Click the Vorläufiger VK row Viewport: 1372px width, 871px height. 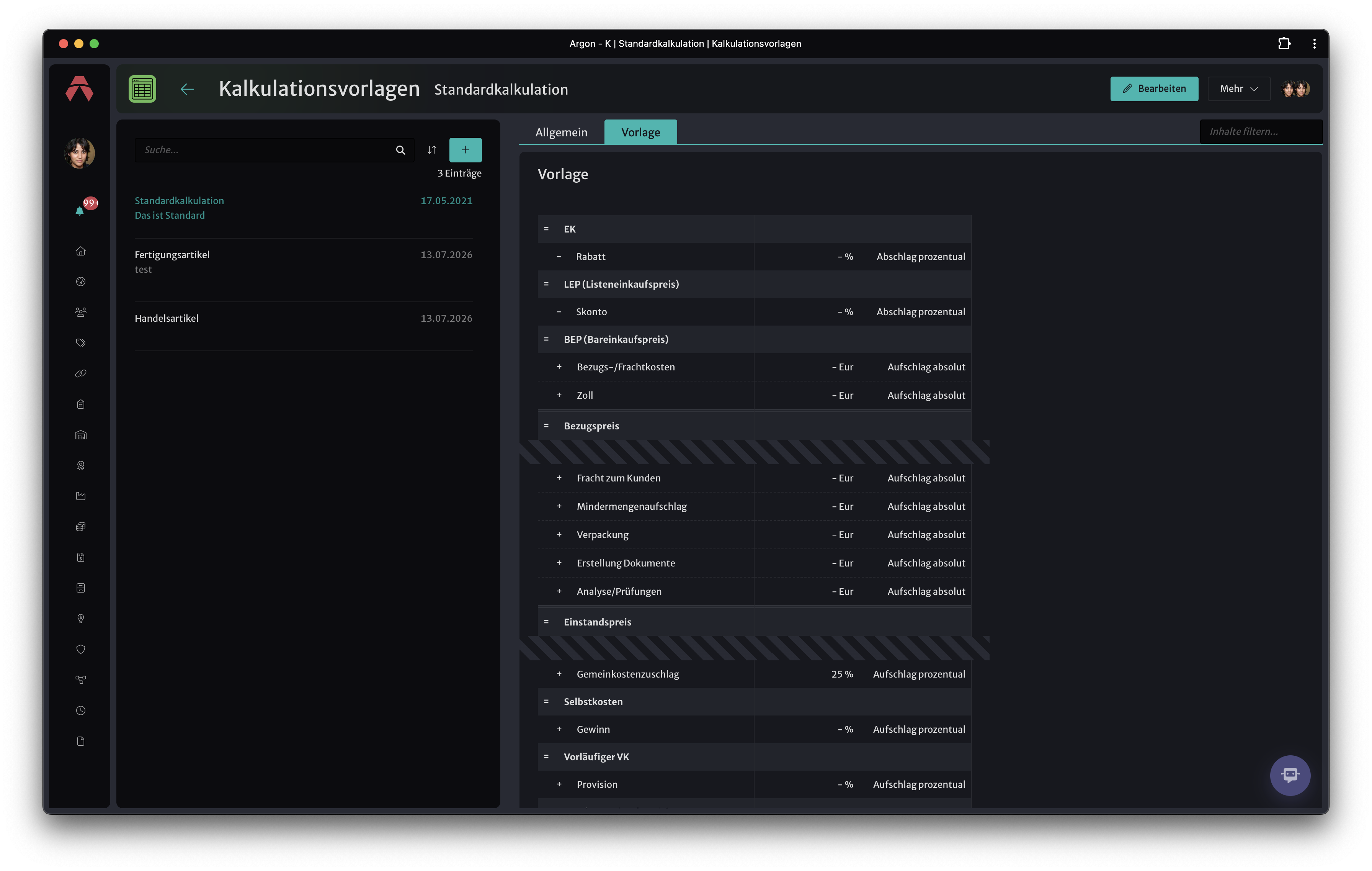tap(755, 757)
